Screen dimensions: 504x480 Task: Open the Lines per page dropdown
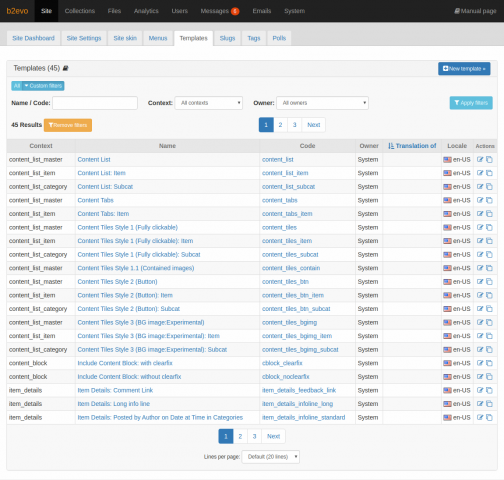(271, 457)
